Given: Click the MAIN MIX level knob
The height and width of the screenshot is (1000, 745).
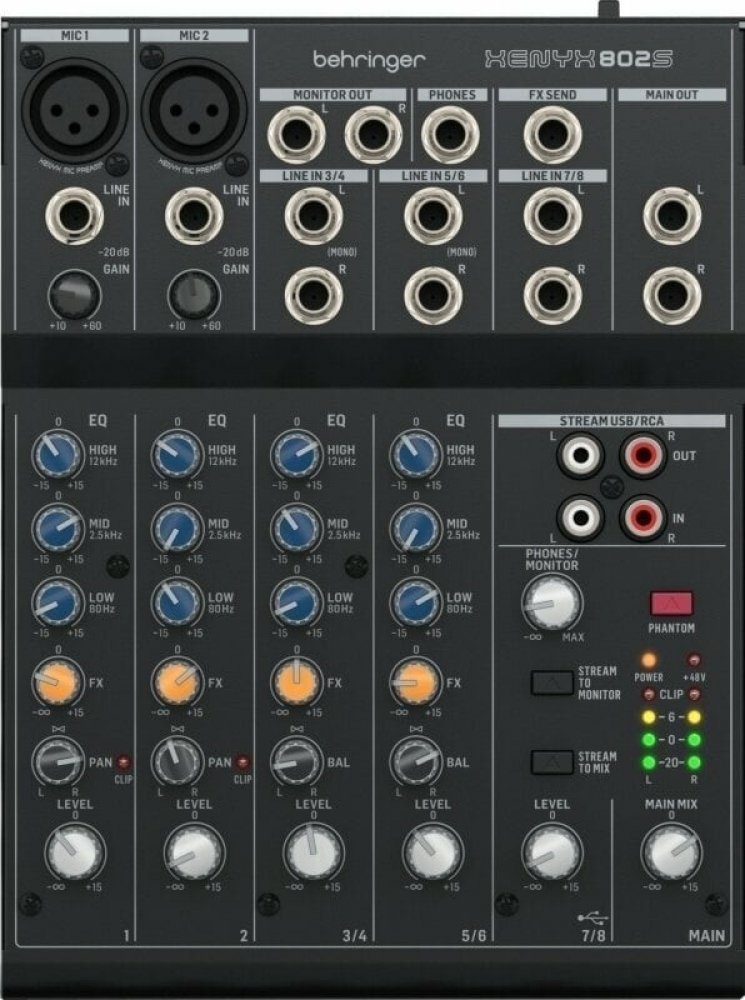Looking at the screenshot, I should point(671,852).
